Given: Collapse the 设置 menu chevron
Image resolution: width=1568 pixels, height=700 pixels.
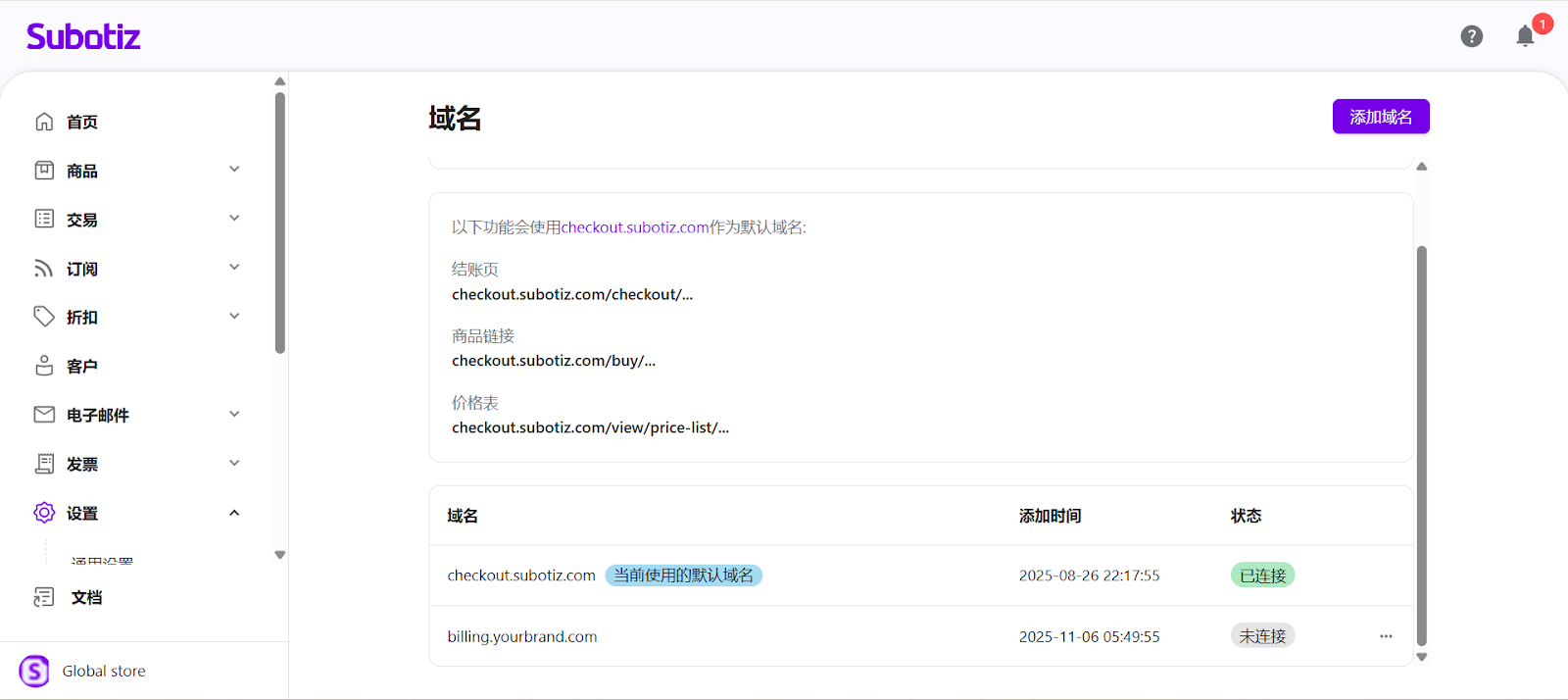Looking at the screenshot, I should pyautogui.click(x=234, y=513).
